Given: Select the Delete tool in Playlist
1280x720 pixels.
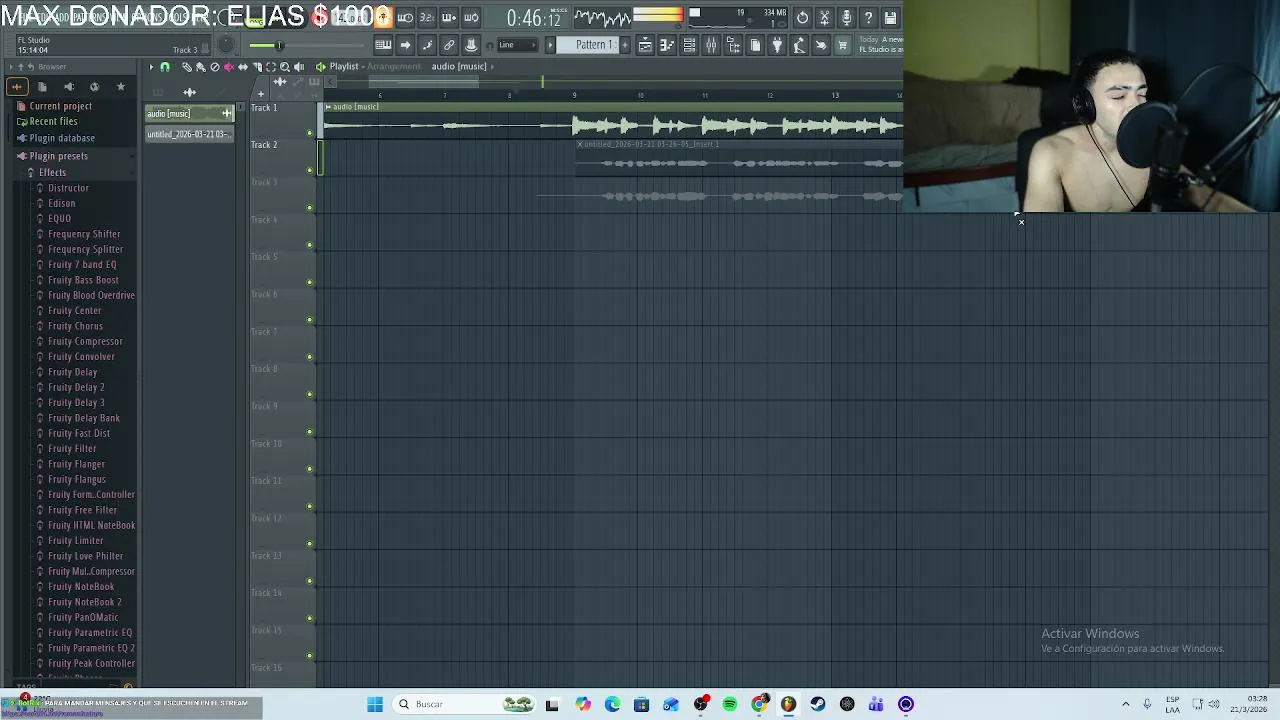Looking at the screenshot, I should click(x=214, y=67).
